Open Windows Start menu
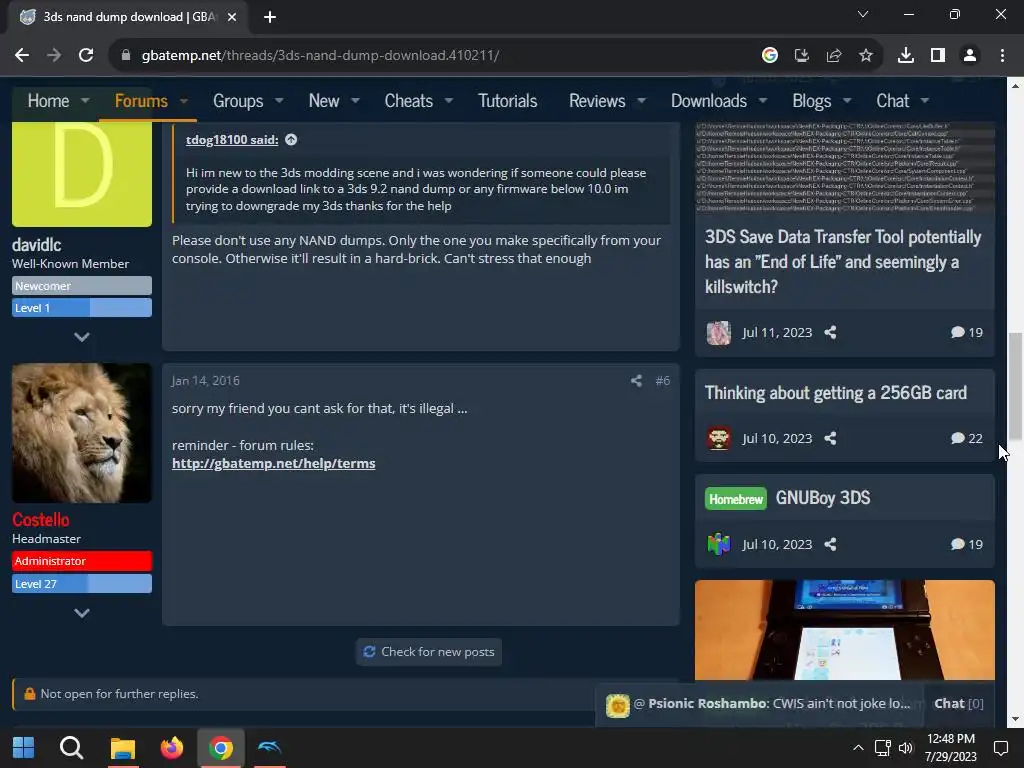This screenshot has width=1024, height=768. 24,747
